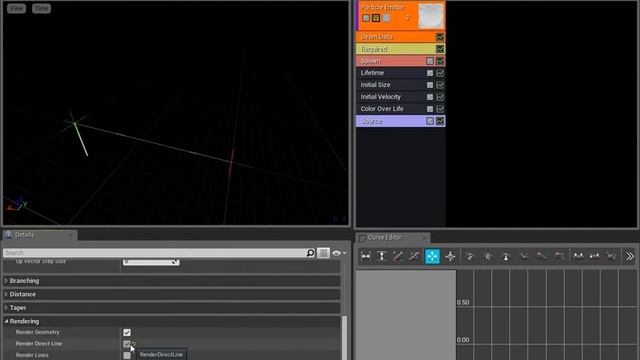Set curve tangent to Auto Clamped

coord(488,256)
